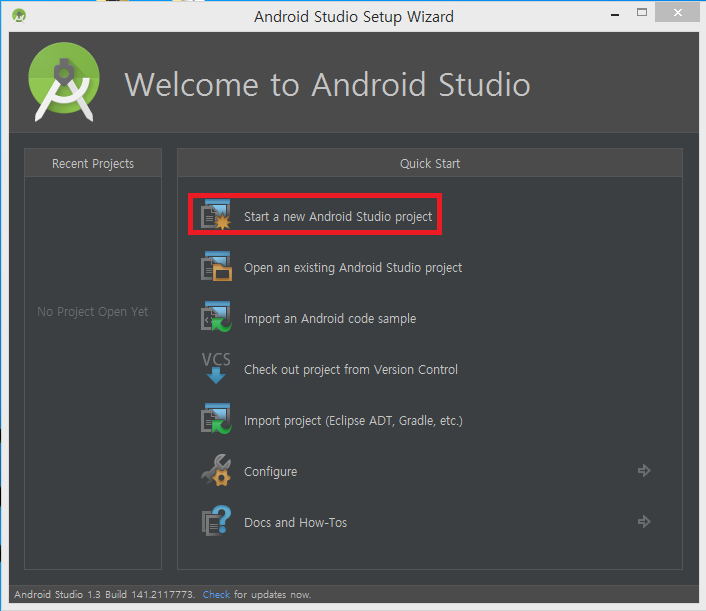Minimize the Setup Wizard window
706x611 pixels.
[615, 14]
